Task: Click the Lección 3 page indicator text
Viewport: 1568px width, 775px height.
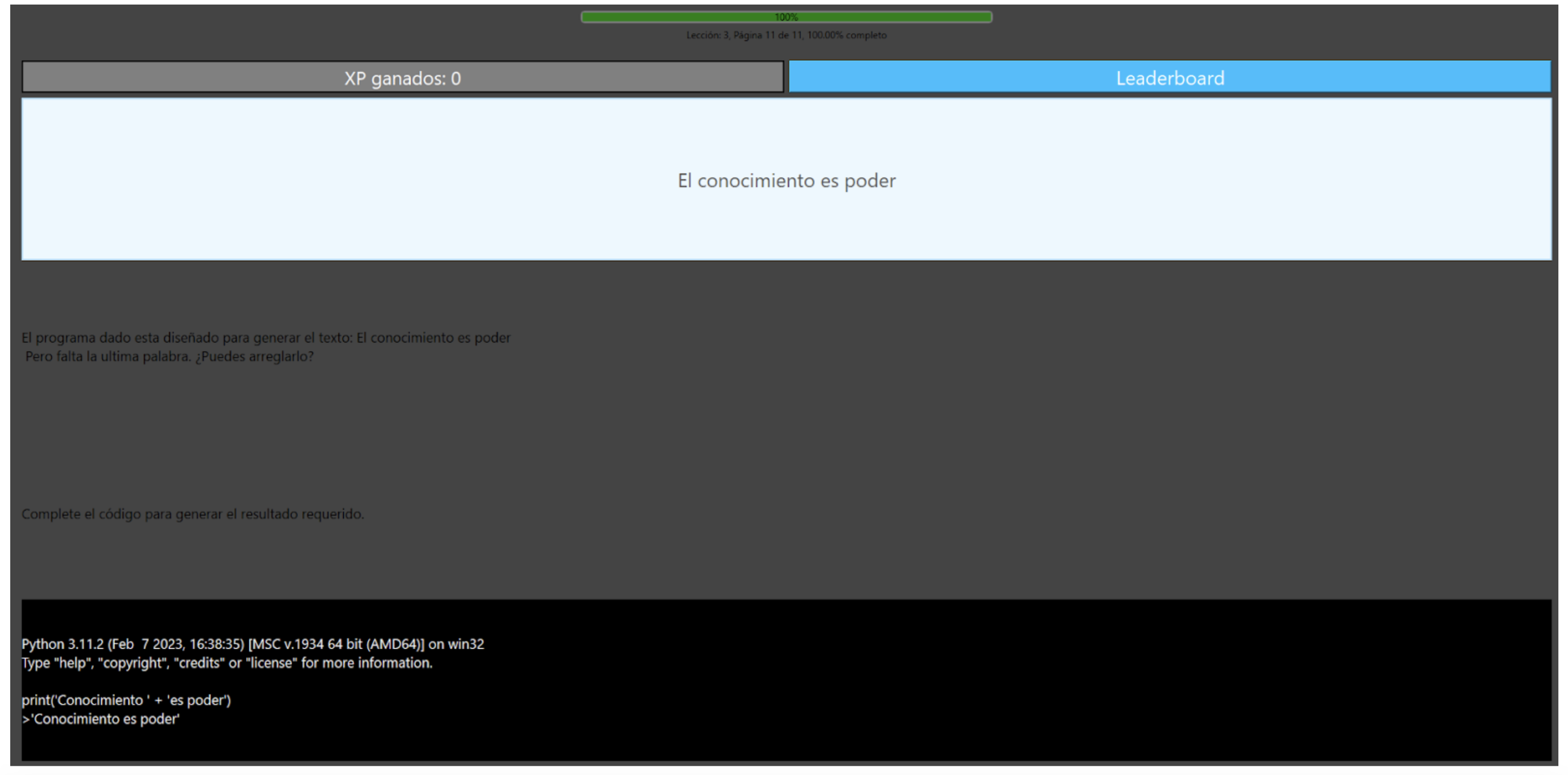Action: pyautogui.click(x=786, y=35)
